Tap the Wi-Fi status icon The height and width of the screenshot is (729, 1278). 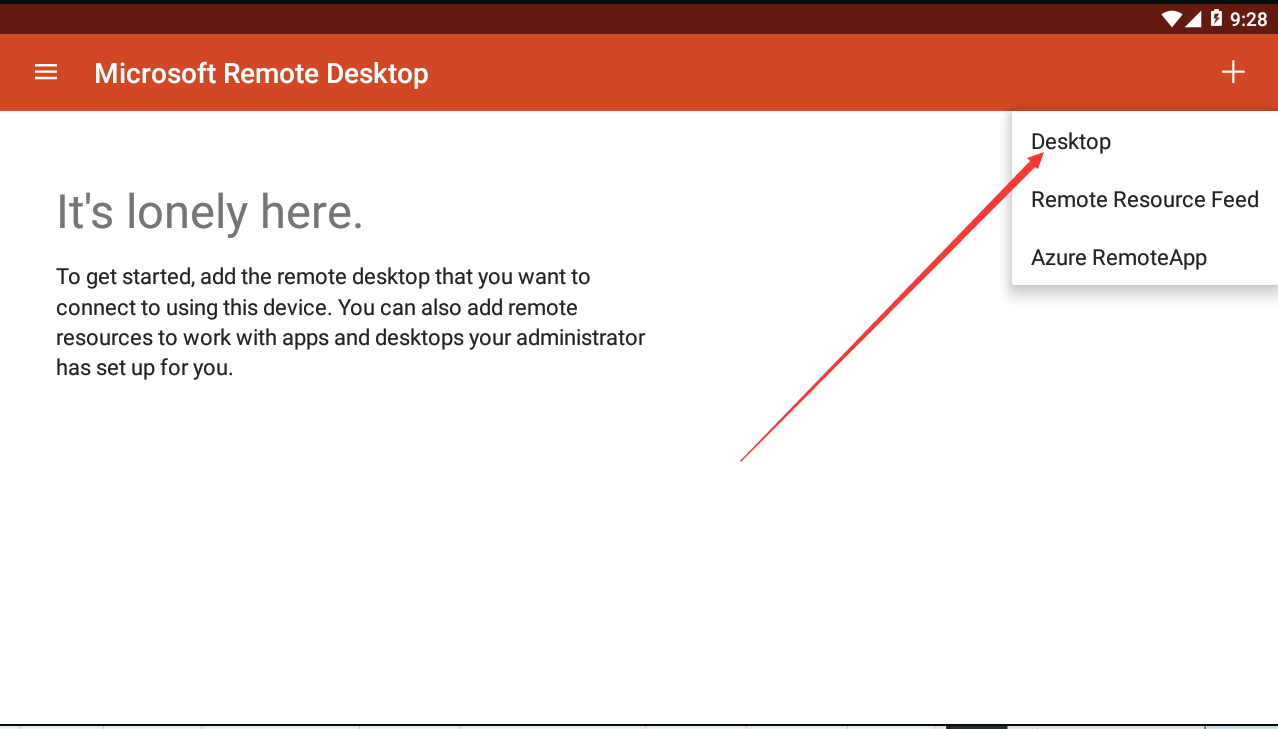click(x=1171, y=18)
